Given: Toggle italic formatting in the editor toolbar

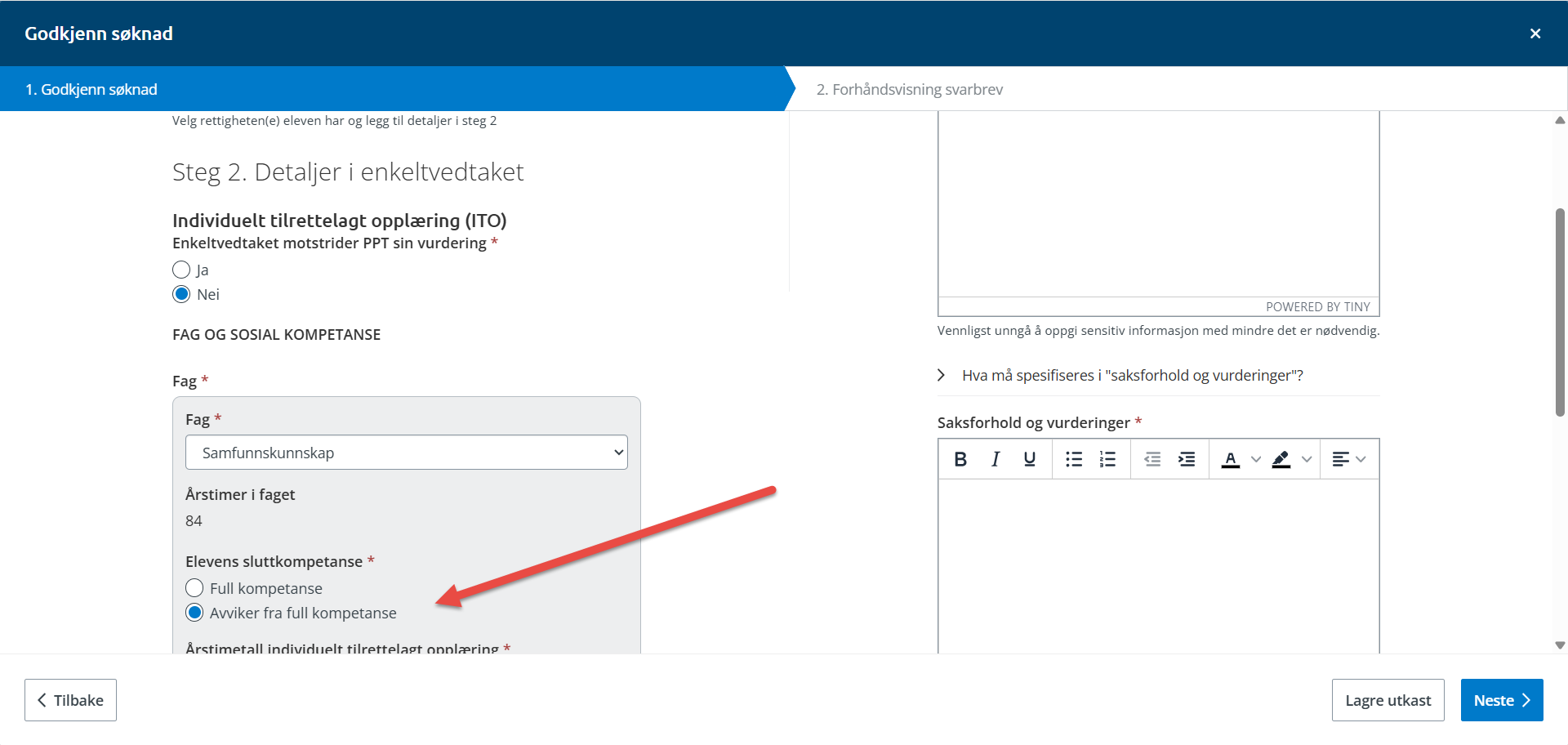Looking at the screenshot, I should [x=996, y=459].
